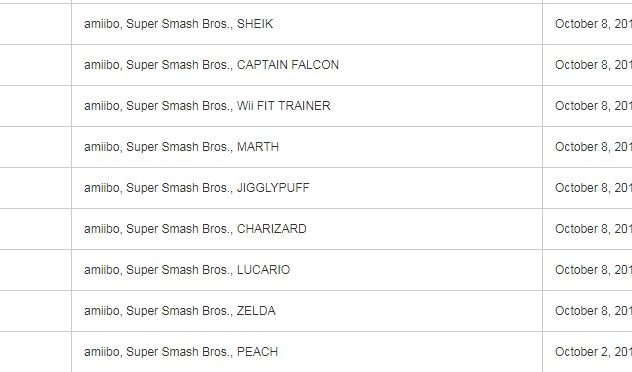This screenshot has width=632, height=372.
Task: Click the date cell beside SHEIK
Action: click(593, 24)
